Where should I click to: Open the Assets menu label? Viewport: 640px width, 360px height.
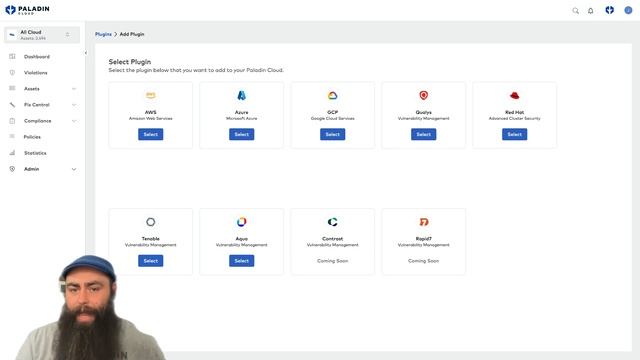click(x=31, y=89)
